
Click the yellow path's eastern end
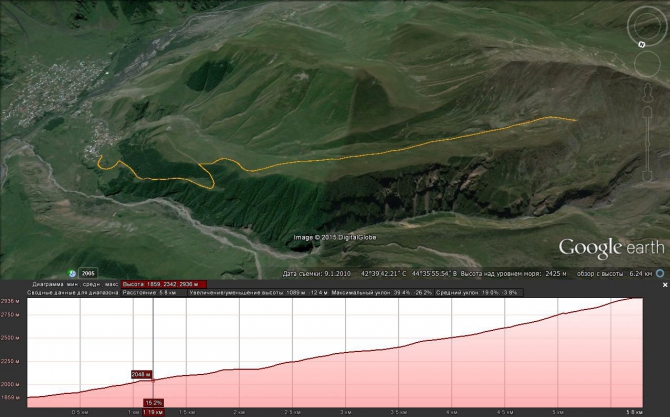pos(575,120)
